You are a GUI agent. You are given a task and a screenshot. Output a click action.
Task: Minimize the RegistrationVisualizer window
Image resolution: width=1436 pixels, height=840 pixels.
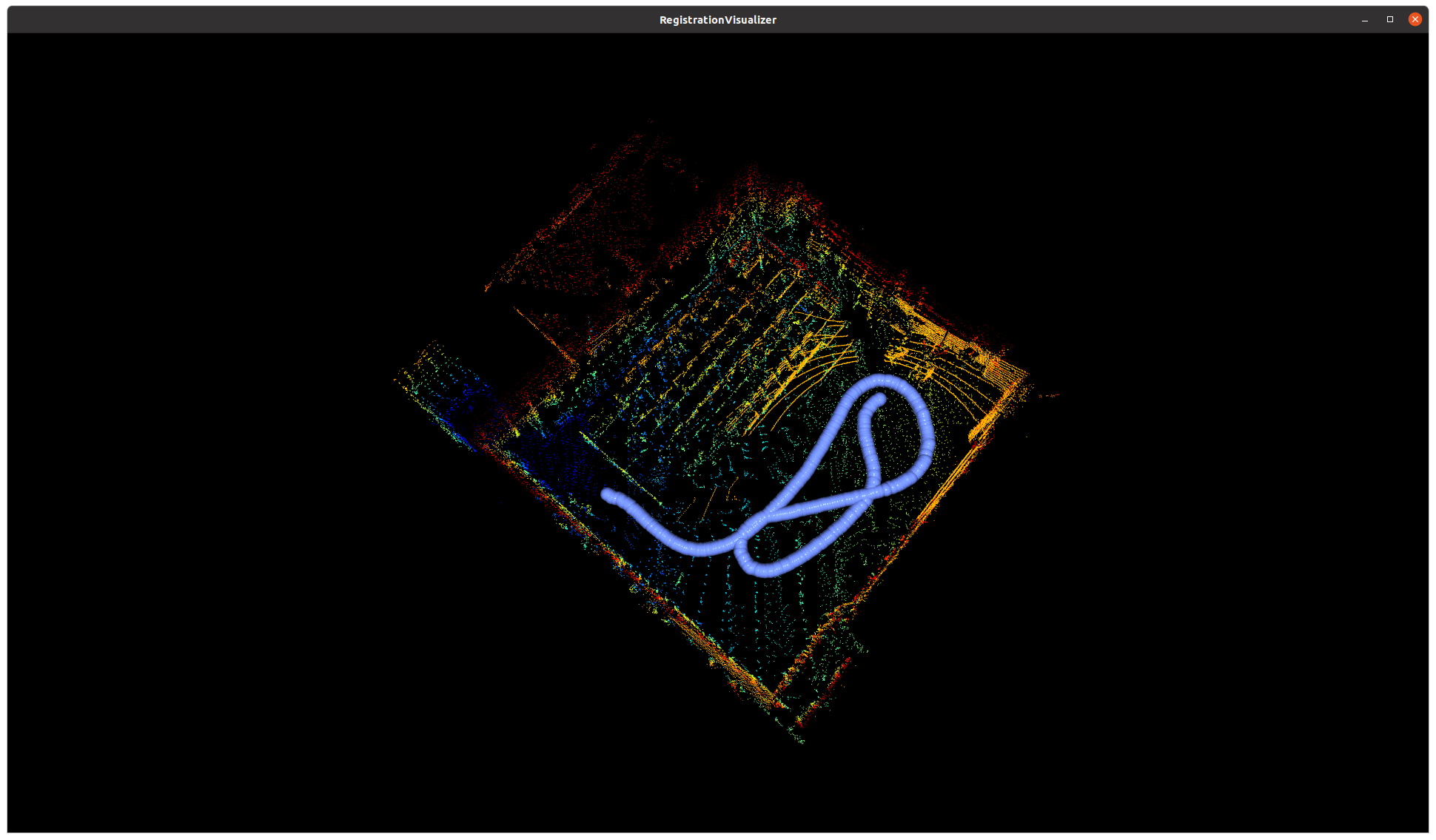coord(1364,20)
